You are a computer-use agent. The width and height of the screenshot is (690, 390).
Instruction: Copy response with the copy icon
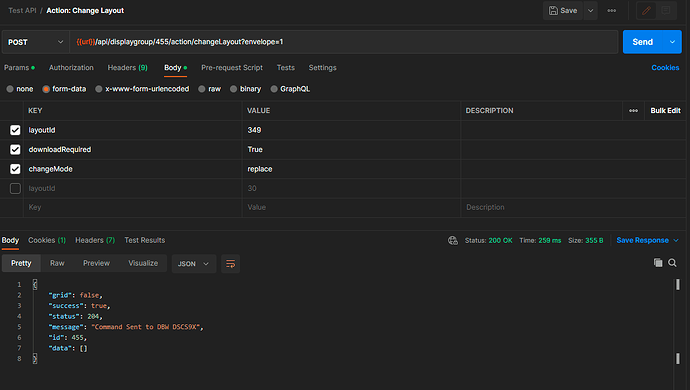pos(658,263)
